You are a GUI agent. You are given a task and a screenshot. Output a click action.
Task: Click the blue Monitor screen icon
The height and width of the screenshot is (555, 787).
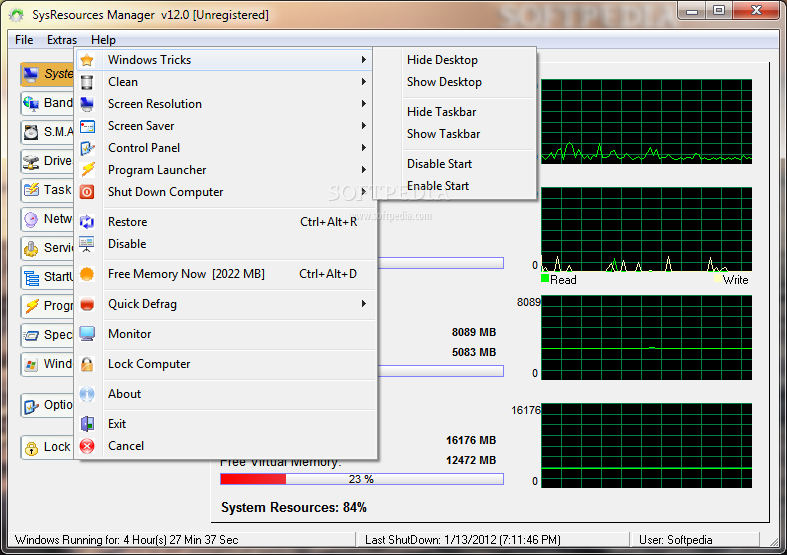click(x=87, y=334)
